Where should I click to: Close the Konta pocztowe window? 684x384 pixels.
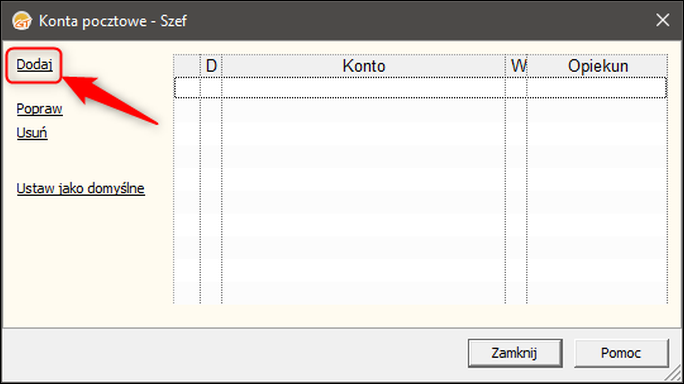663,20
